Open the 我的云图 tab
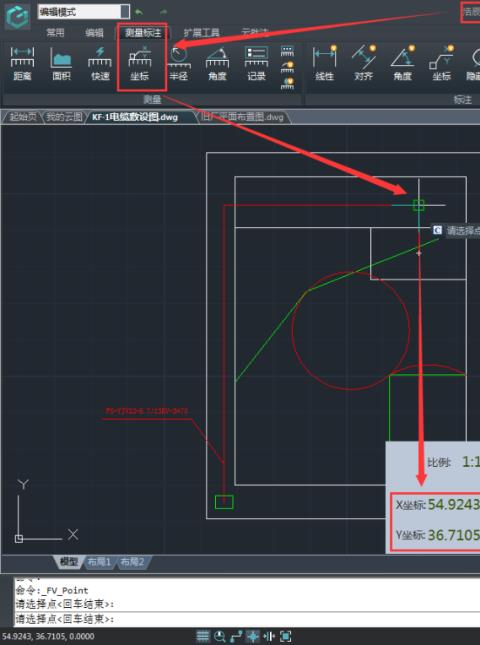 click(x=64, y=117)
